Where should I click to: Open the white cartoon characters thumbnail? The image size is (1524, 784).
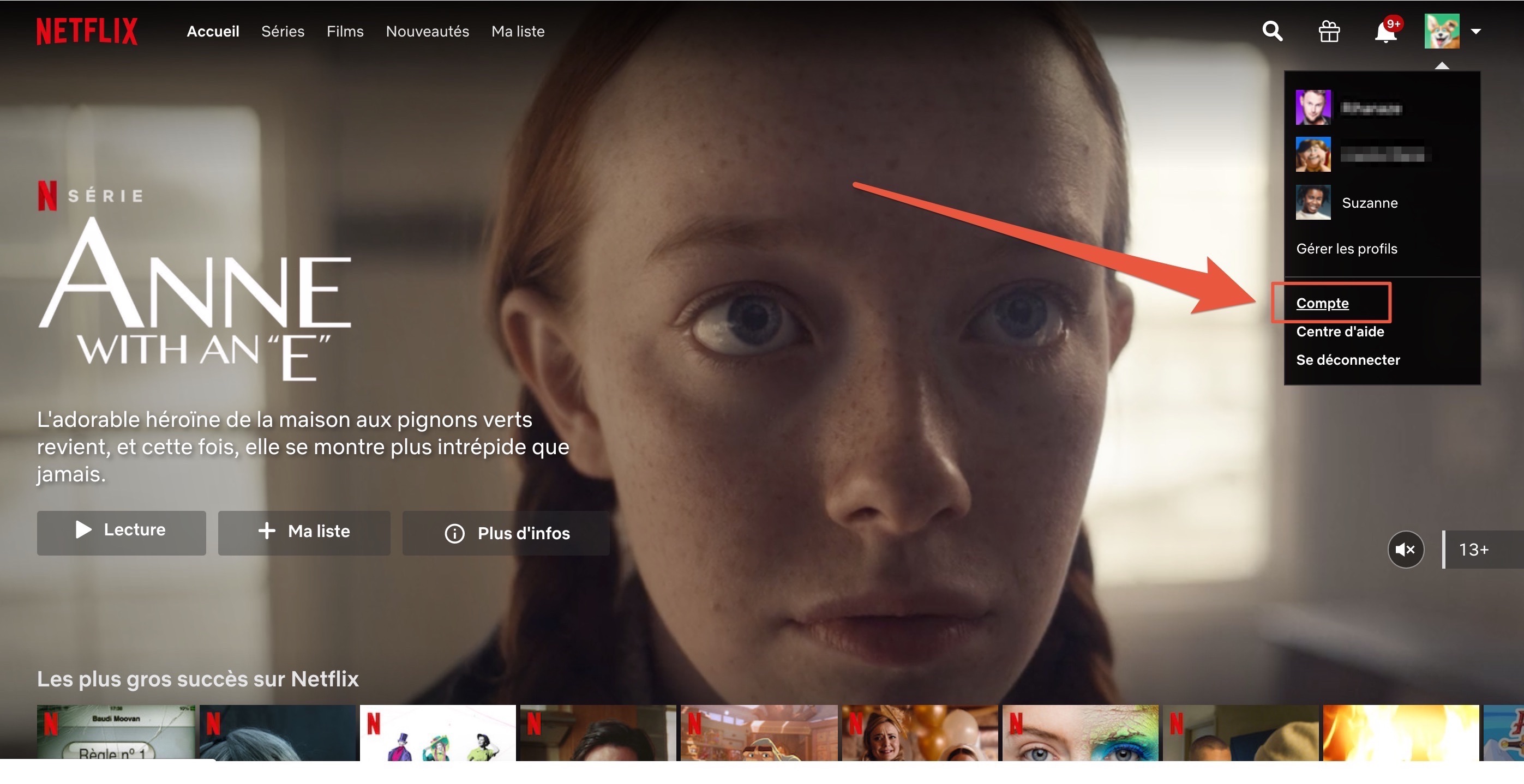click(x=438, y=732)
